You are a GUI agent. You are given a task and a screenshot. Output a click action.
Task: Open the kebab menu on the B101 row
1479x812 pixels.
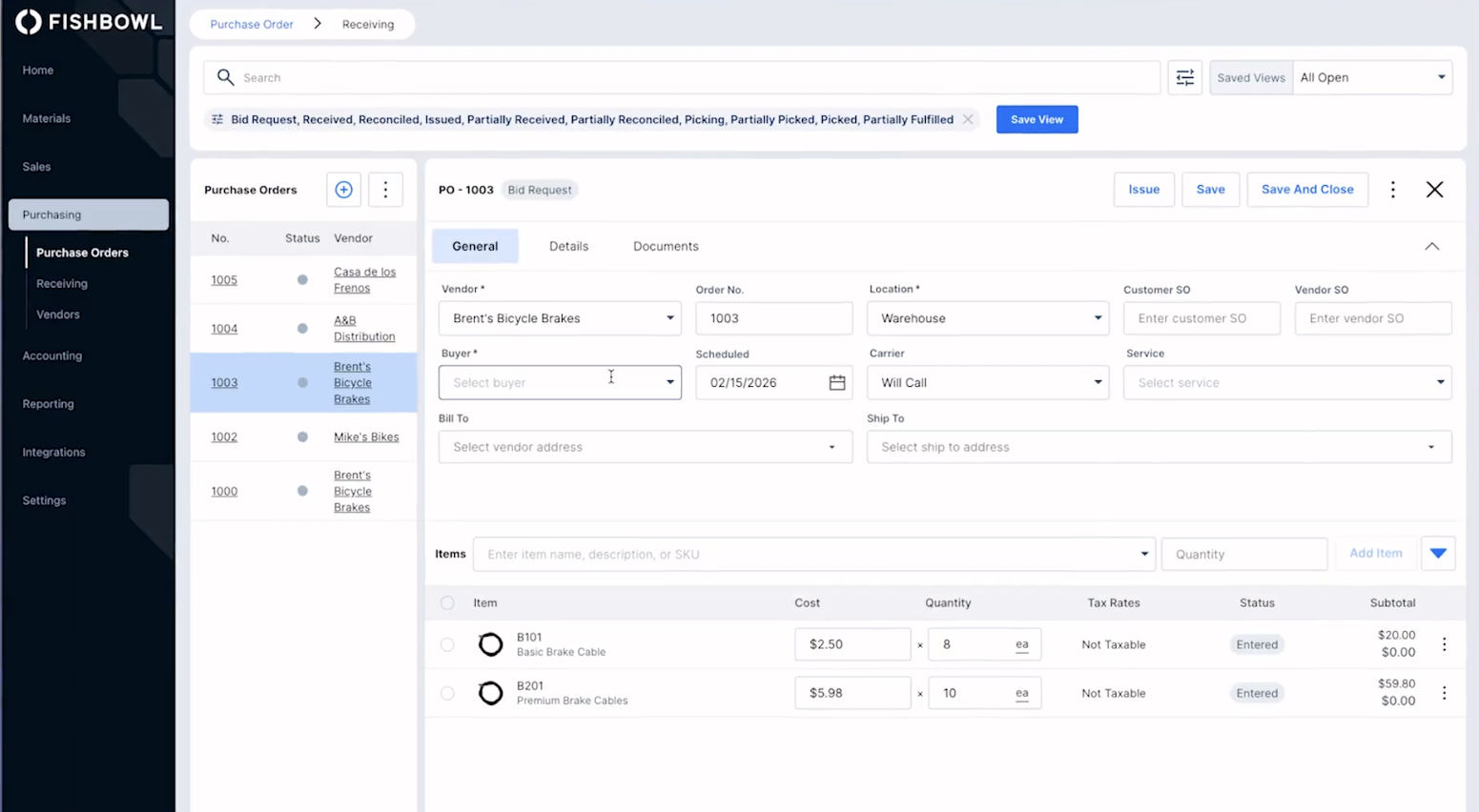coord(1447,644)
